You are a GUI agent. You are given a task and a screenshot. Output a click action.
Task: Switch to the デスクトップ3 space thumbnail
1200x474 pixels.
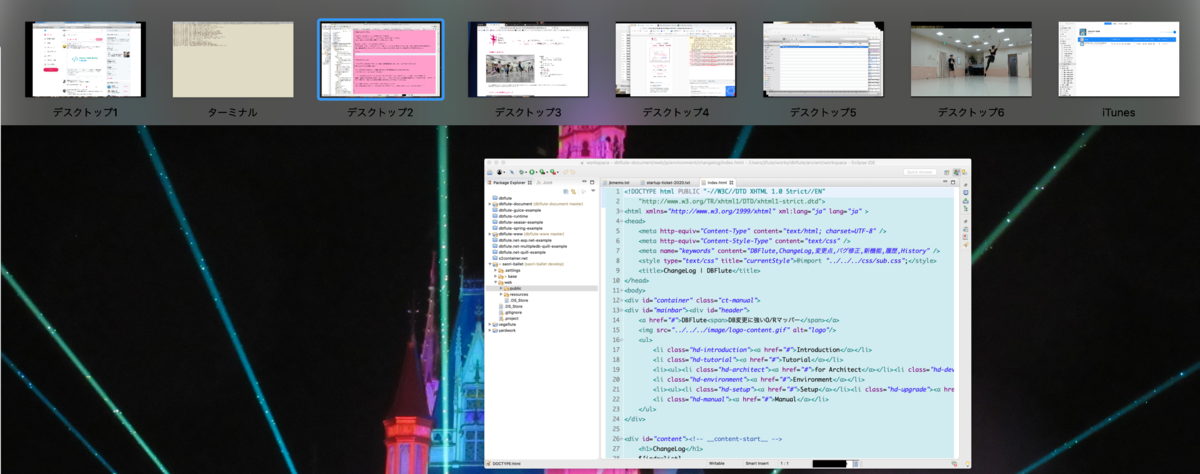coord(528,60)
